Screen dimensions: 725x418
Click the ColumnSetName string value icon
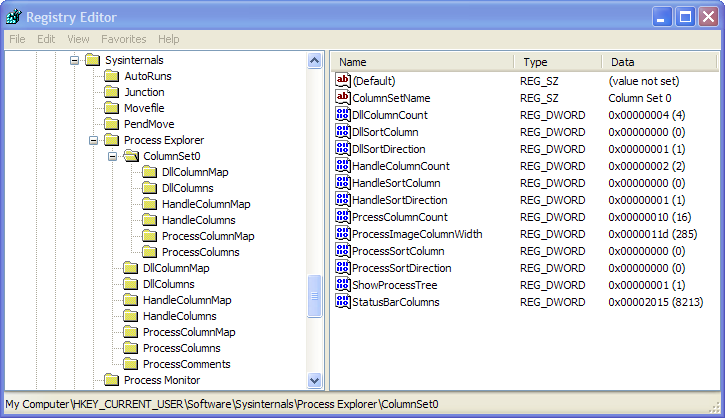(343, 98)
